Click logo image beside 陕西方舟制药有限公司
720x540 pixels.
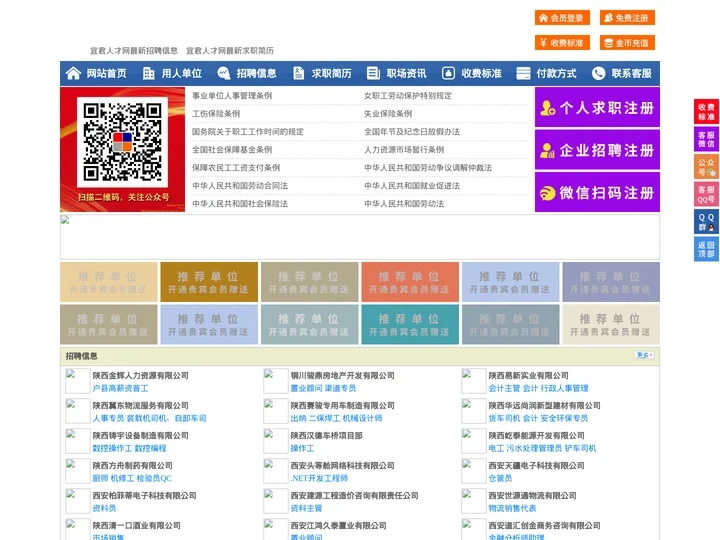click(78, 471)
